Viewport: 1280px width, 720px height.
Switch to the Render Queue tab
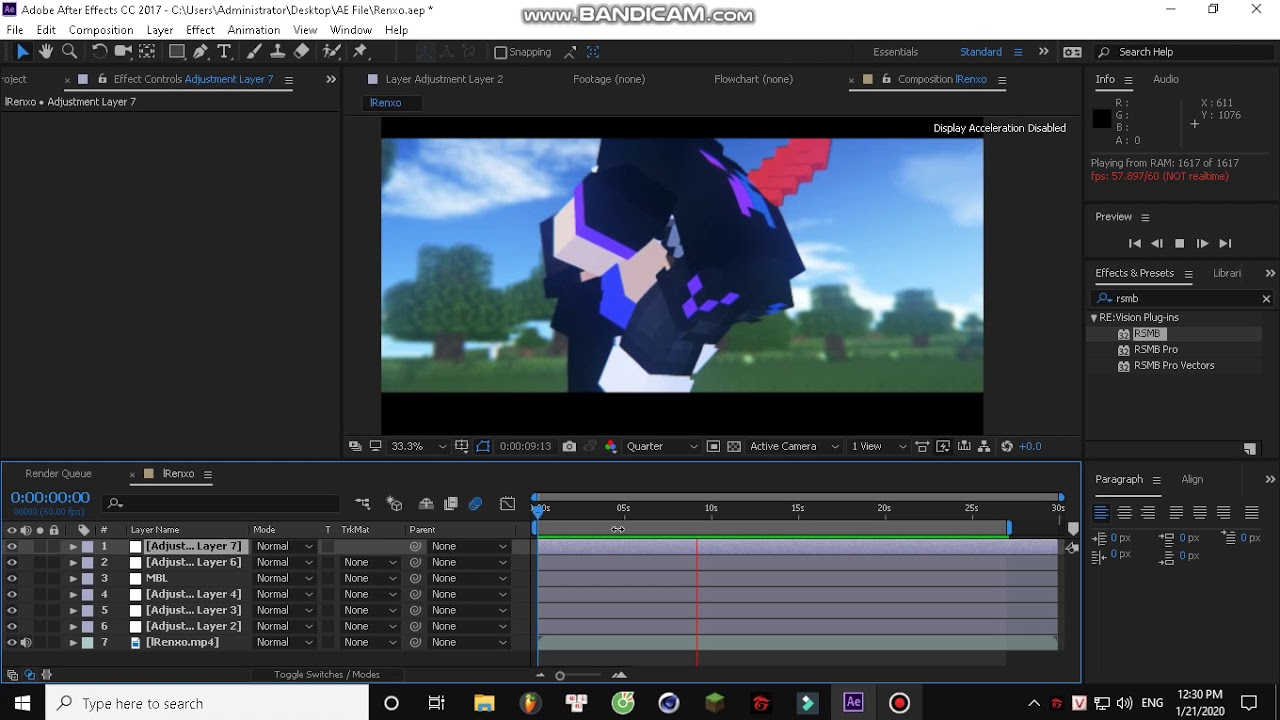[59, 474]
